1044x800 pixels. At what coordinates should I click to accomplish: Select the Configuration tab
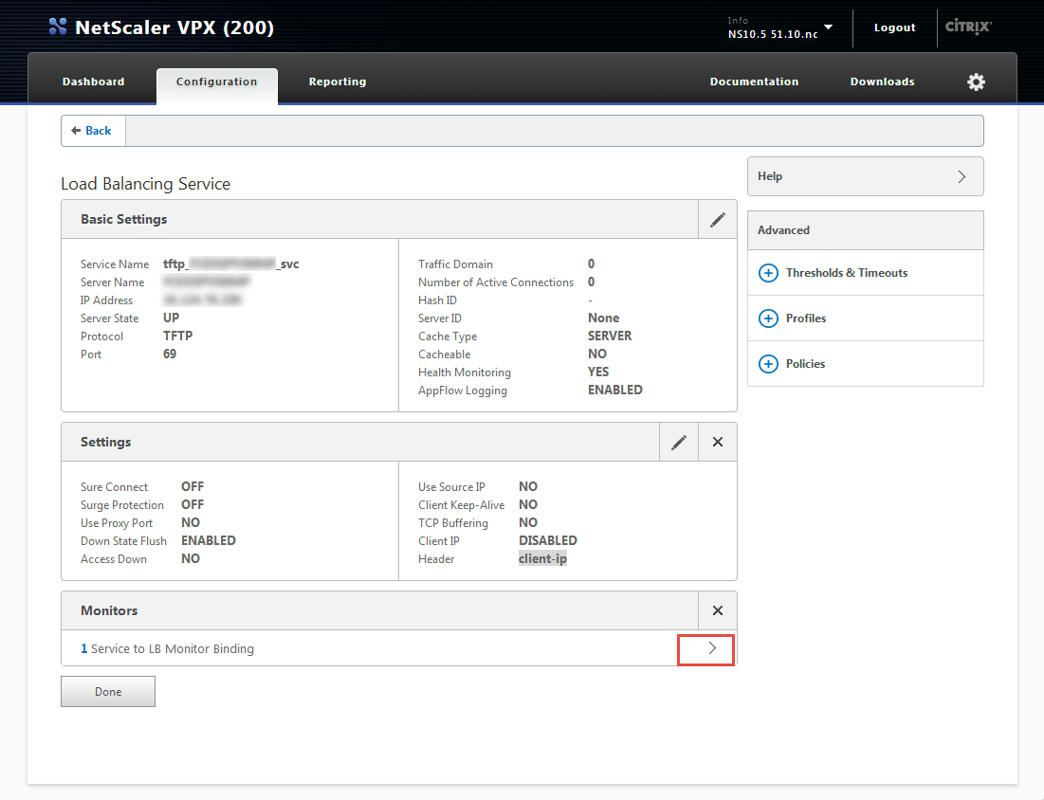[217, 82]
